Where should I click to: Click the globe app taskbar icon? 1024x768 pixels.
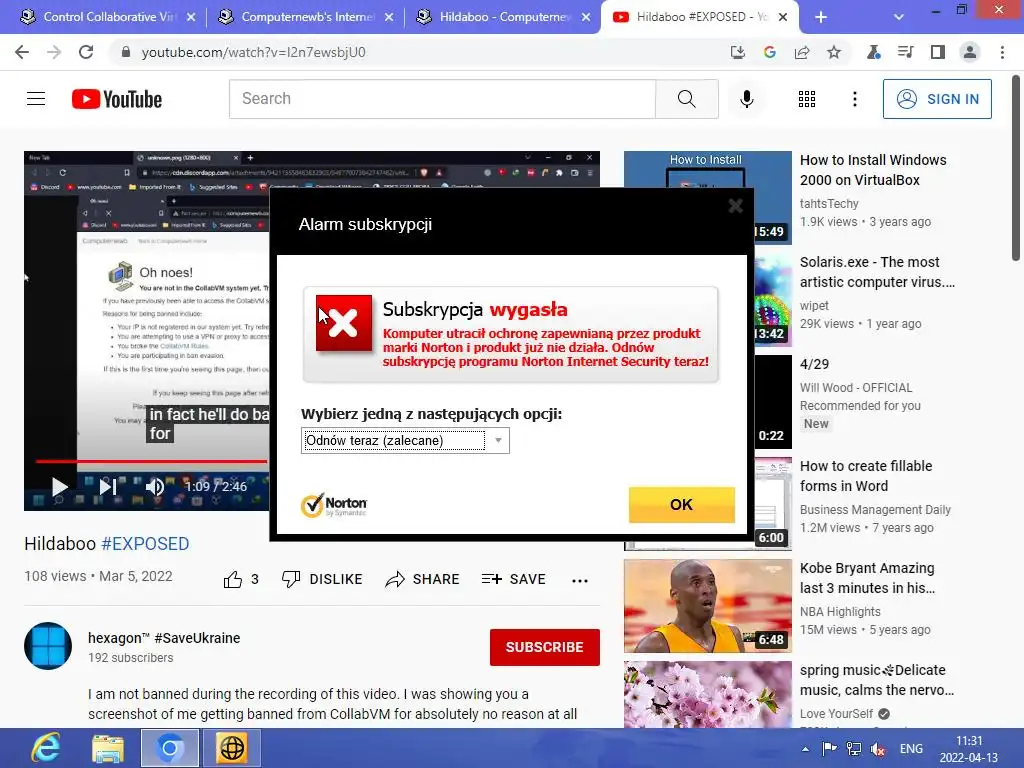coord(232,748)
